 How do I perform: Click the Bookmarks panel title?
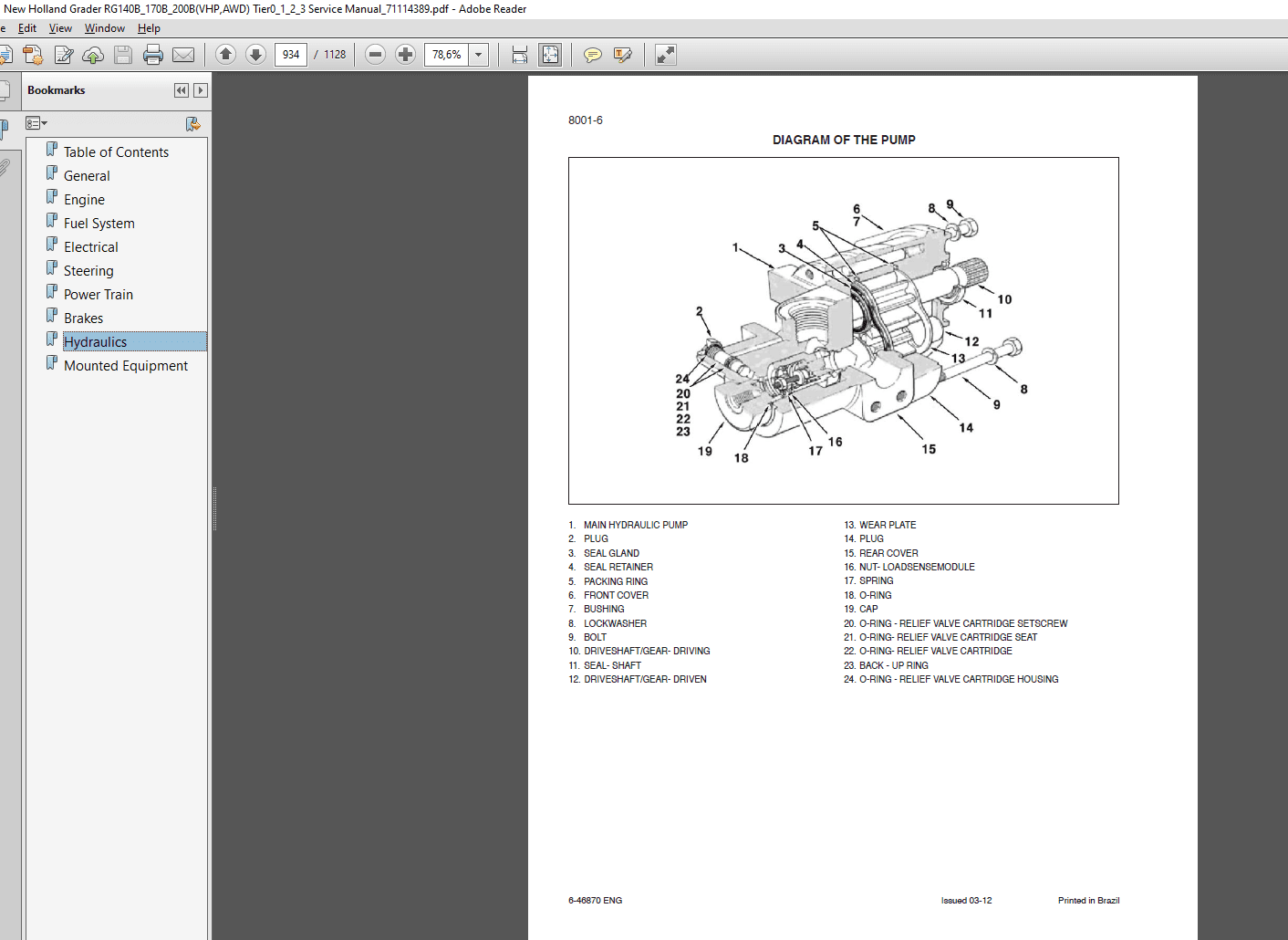click(x=56, y=90)
